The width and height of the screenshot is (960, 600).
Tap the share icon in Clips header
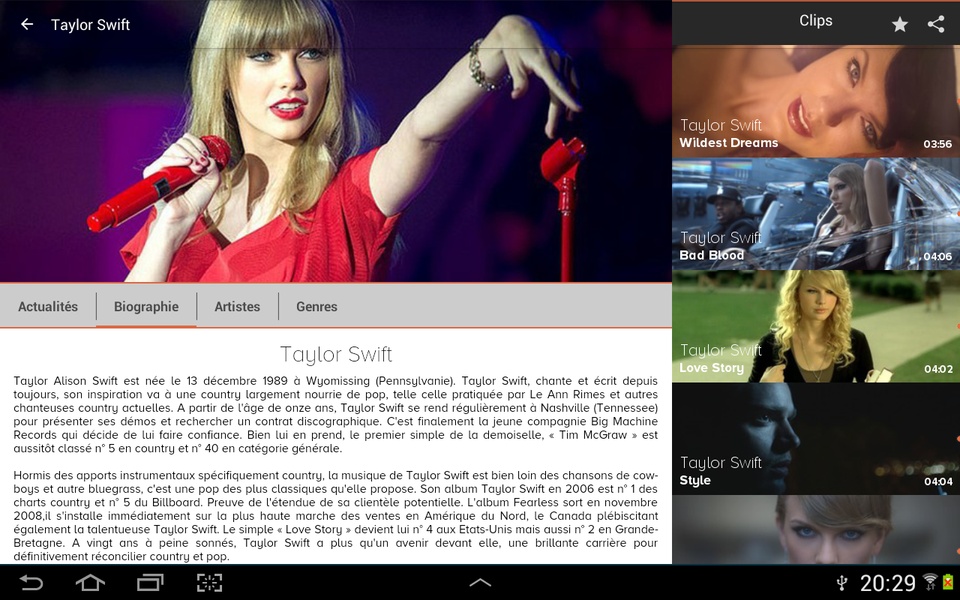click(936, 24)
